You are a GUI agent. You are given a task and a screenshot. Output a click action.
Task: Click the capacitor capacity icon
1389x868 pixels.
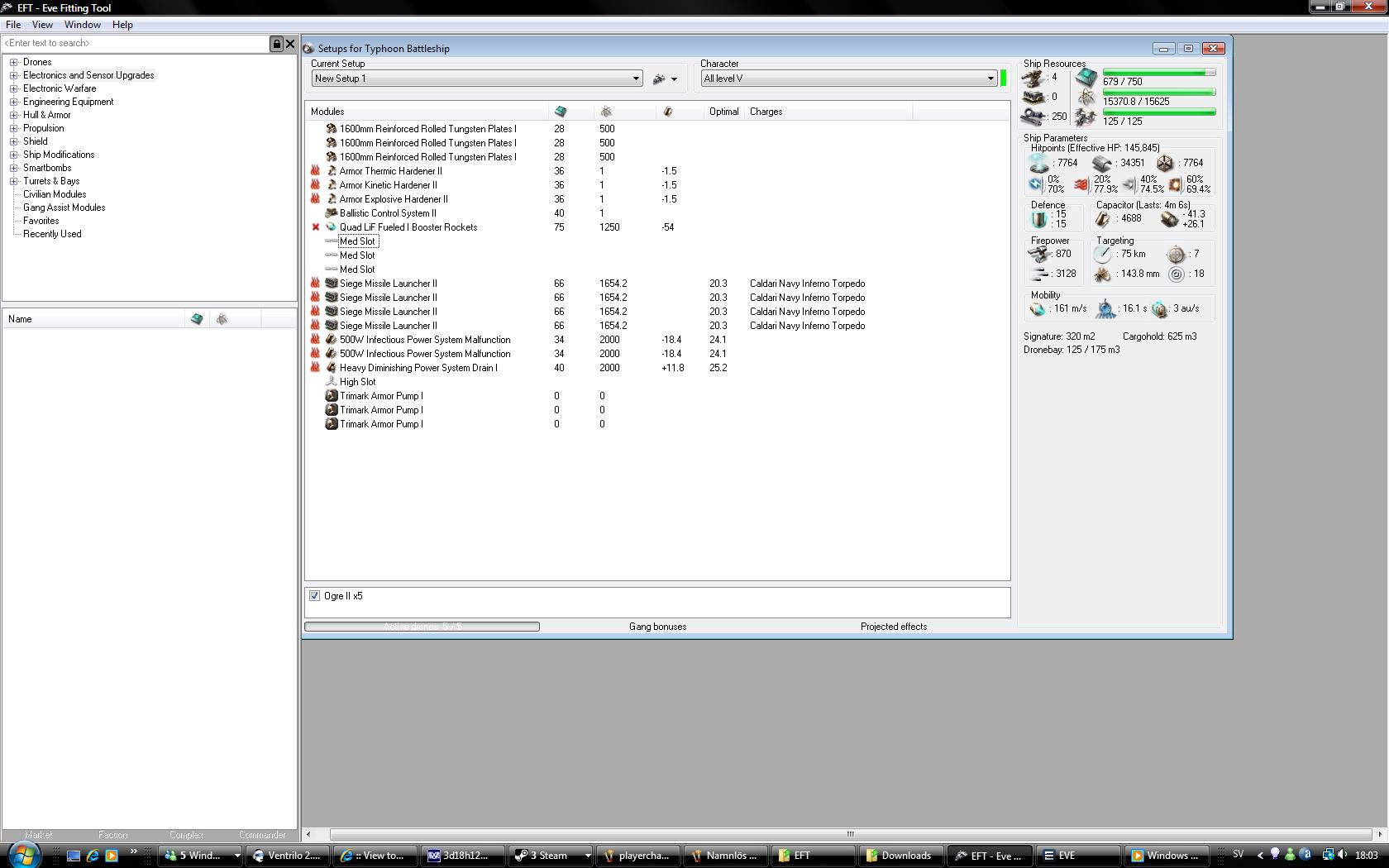click(x=1103, y=219)
